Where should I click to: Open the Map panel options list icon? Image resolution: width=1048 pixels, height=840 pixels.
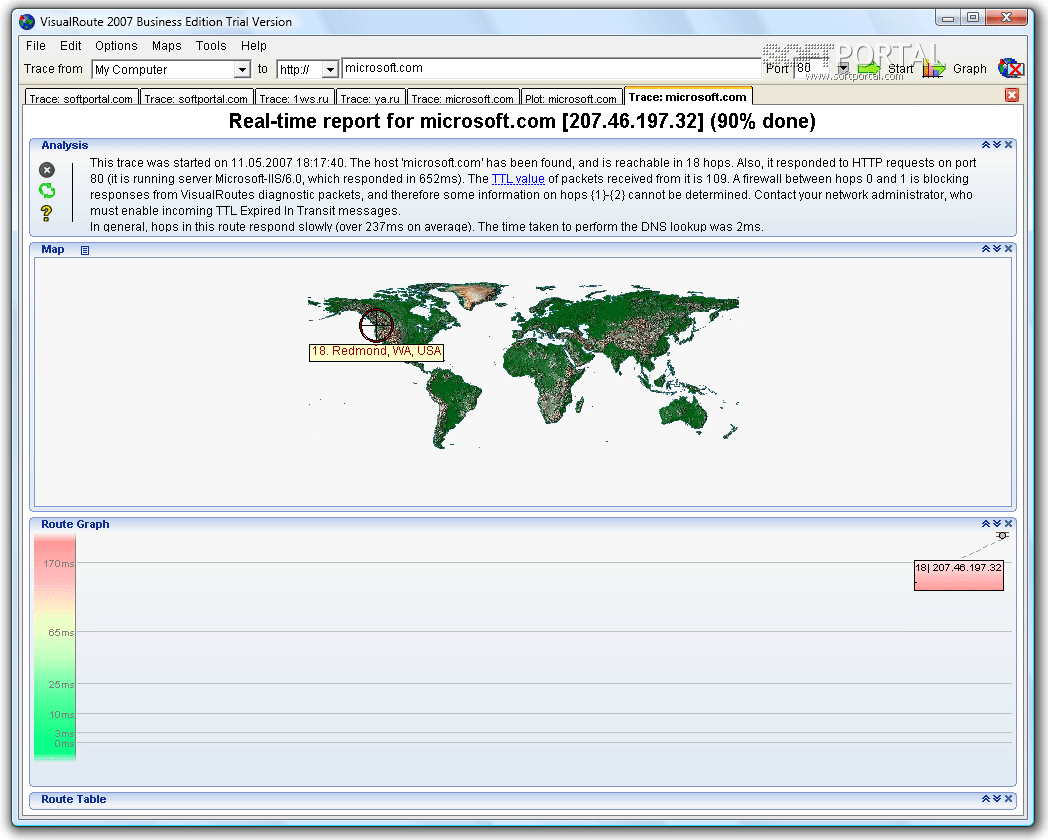coord(85,250)
